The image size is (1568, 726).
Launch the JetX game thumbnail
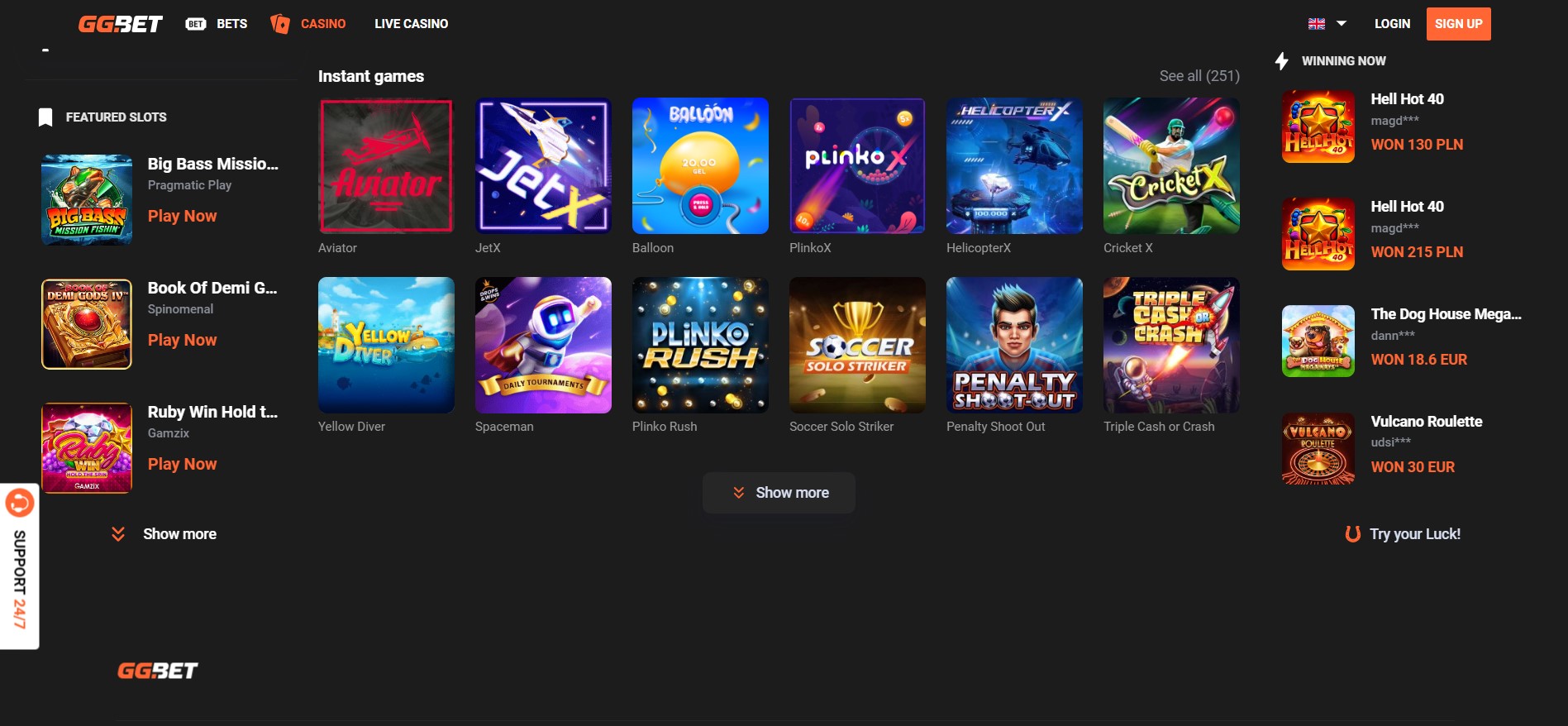[x=544, y=166]
